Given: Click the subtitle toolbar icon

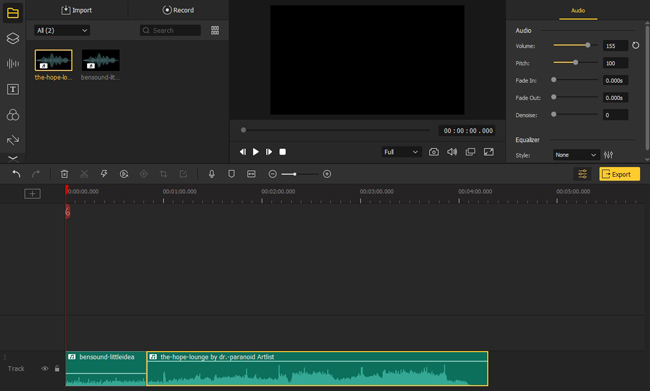Looking at the screenshot, I should 251,174.
